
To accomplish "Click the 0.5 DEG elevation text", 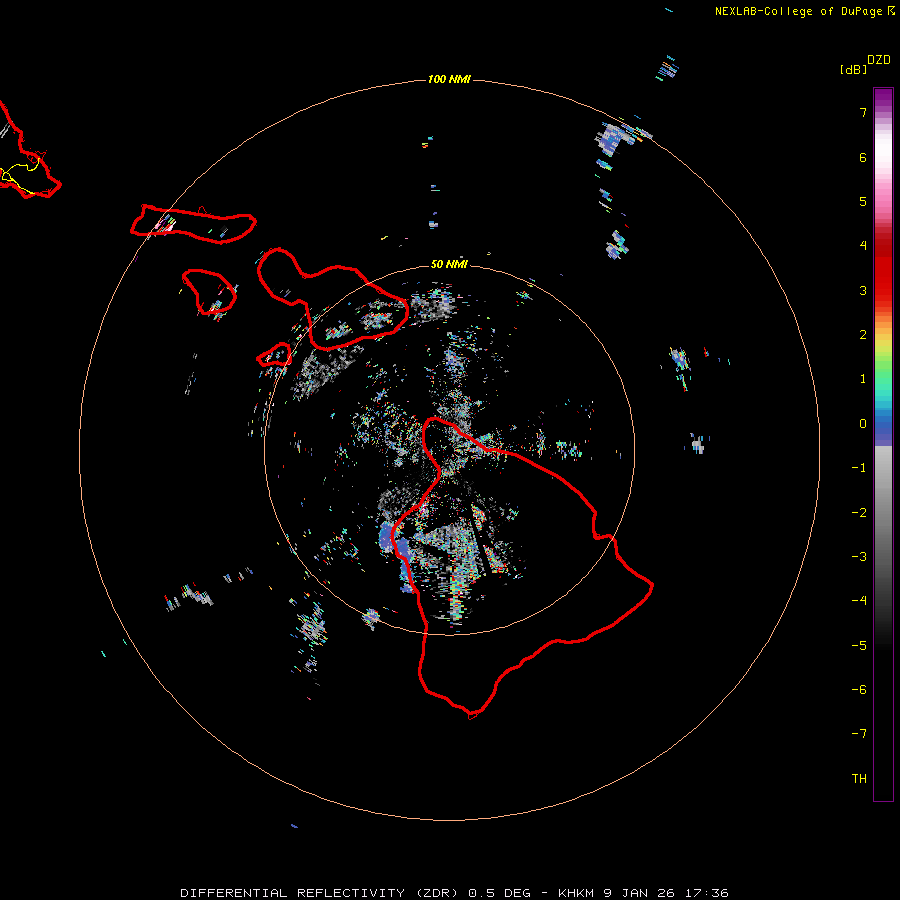I will 499,893.
